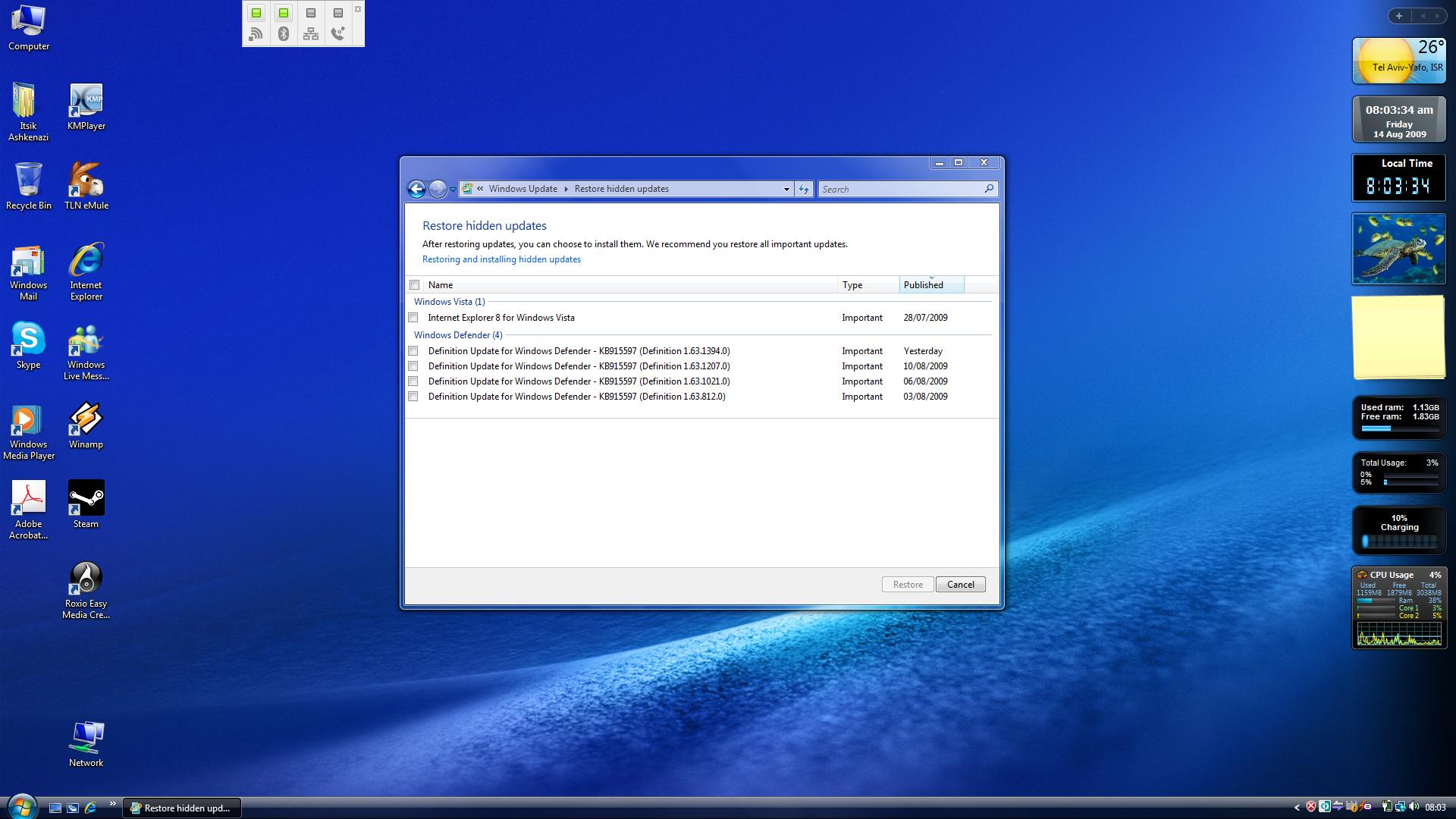This screenshot has width=1456, height=819.
Task: Click Switch between windows in Quick Launch
Action: pyautogui.click(x=73, y=808)
